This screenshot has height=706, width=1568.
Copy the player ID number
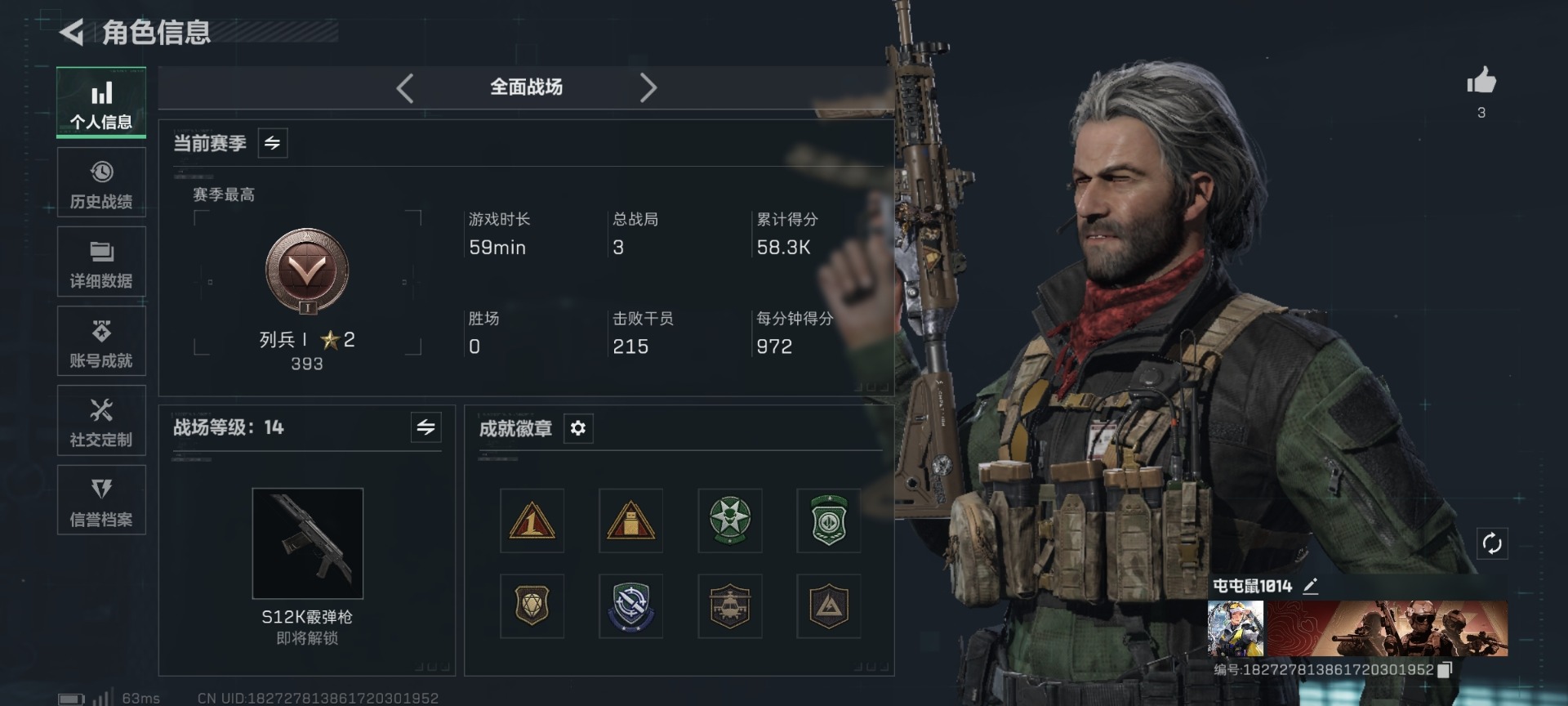[x=1444, y=670]
